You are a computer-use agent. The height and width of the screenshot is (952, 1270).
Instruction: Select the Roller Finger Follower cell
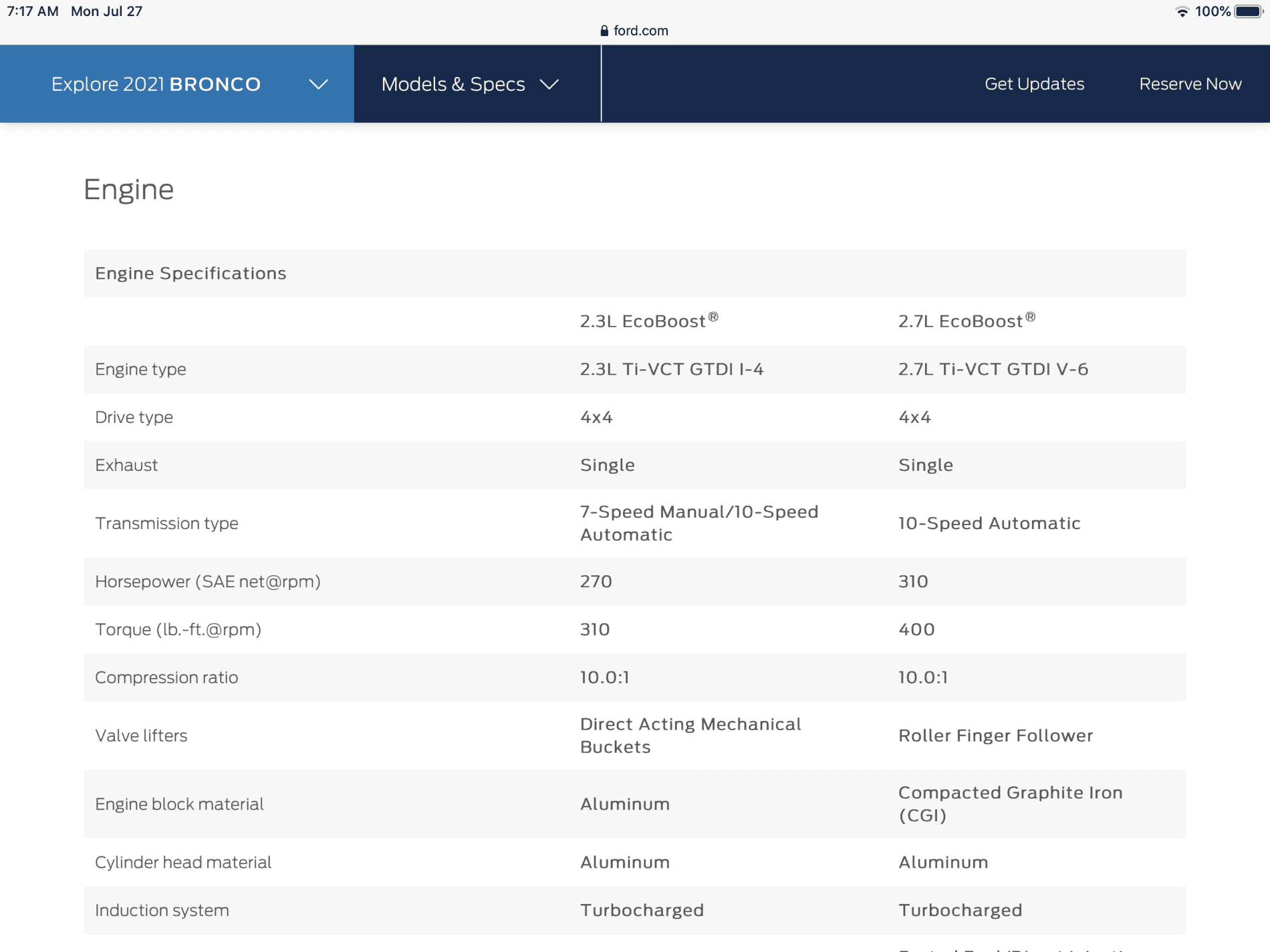(x=995, y=736)
